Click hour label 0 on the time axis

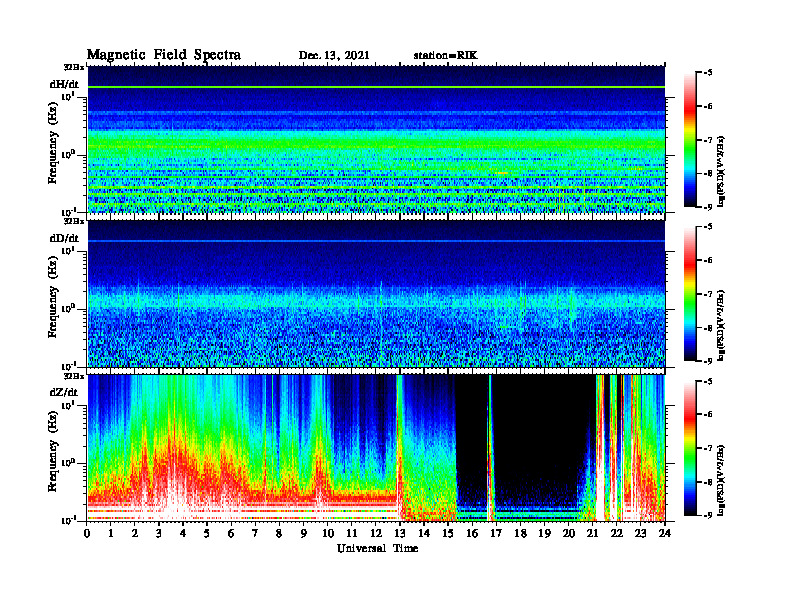[87, 534]
